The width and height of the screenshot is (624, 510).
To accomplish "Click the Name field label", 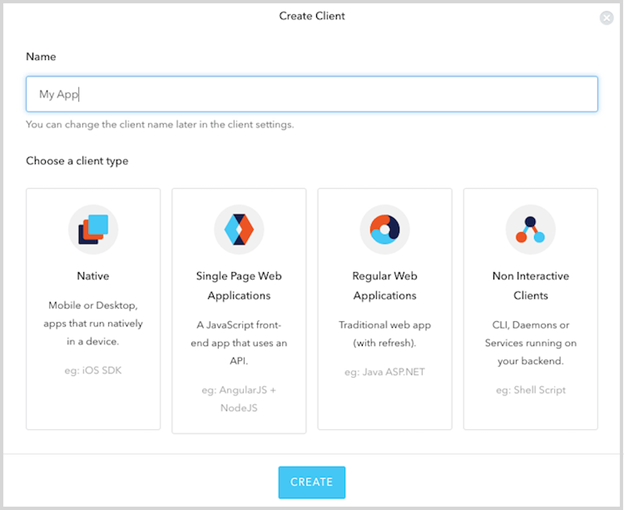I will pos(41,56).
